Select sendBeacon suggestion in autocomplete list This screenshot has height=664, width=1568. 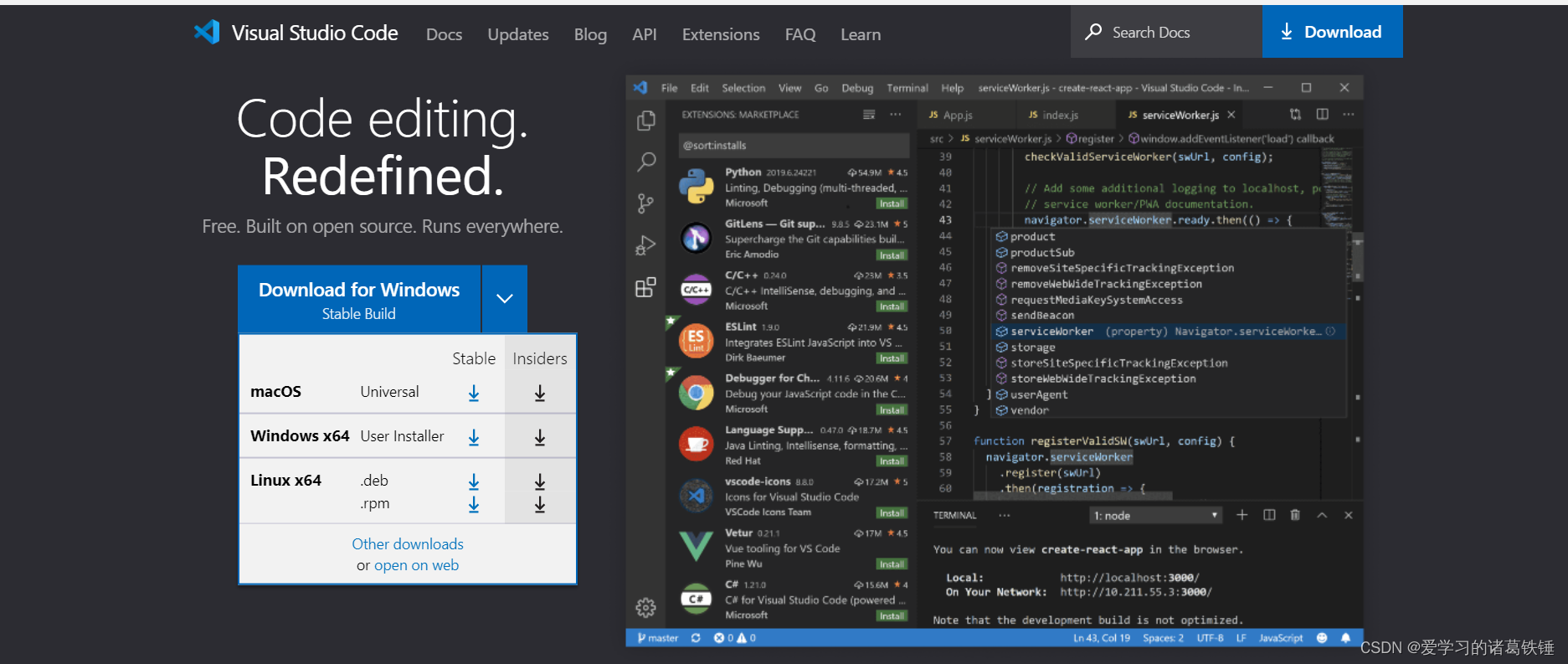1168,316
